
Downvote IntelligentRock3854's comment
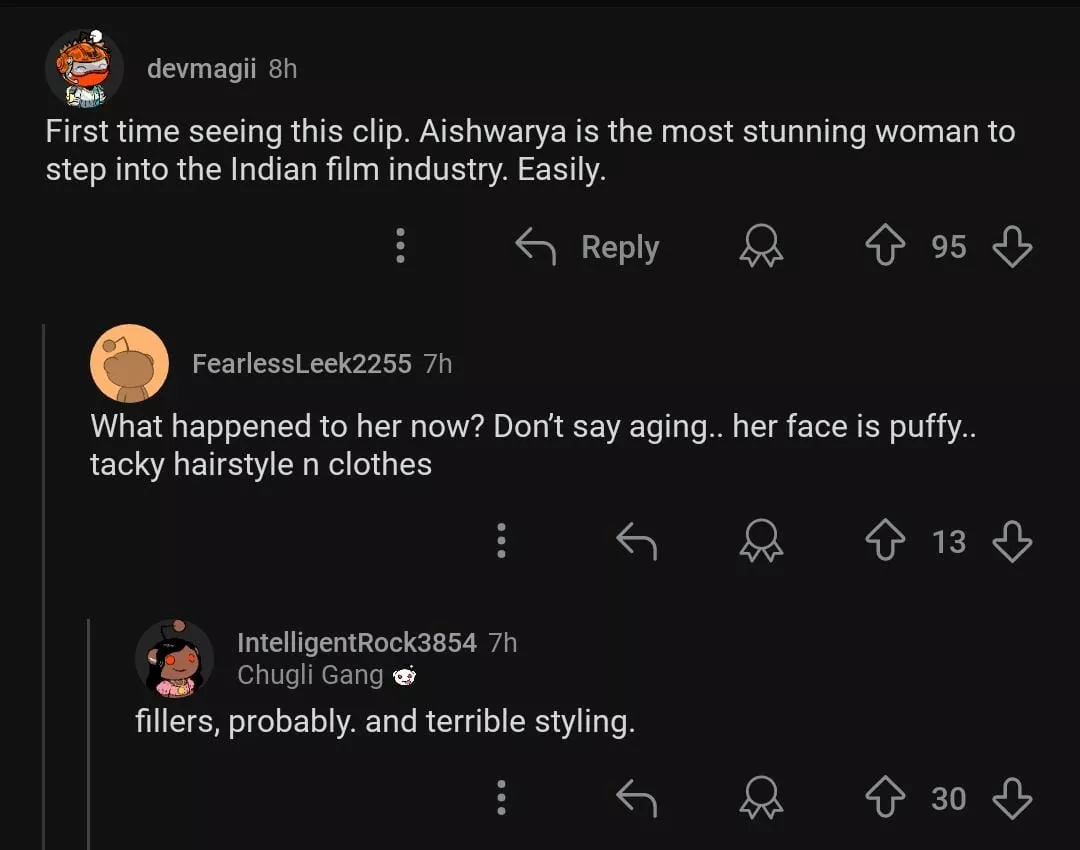[x=1012, y=798]
